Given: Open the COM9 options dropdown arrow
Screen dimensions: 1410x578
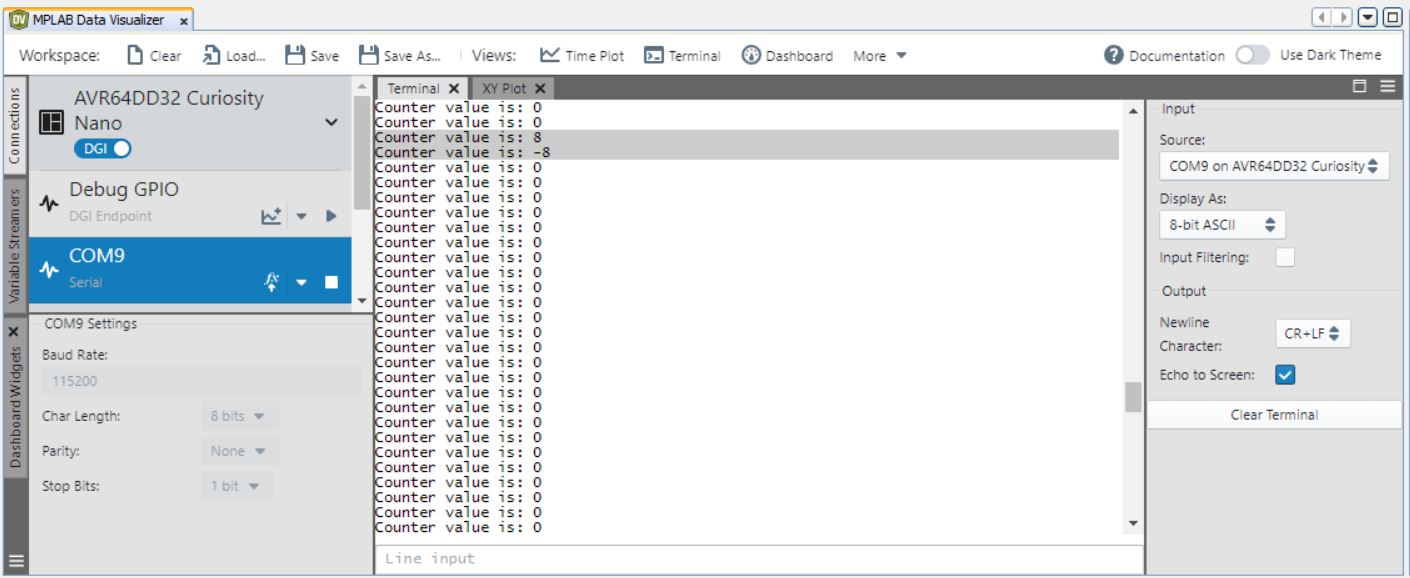Looking at the screenshot, I should [300, 283].
